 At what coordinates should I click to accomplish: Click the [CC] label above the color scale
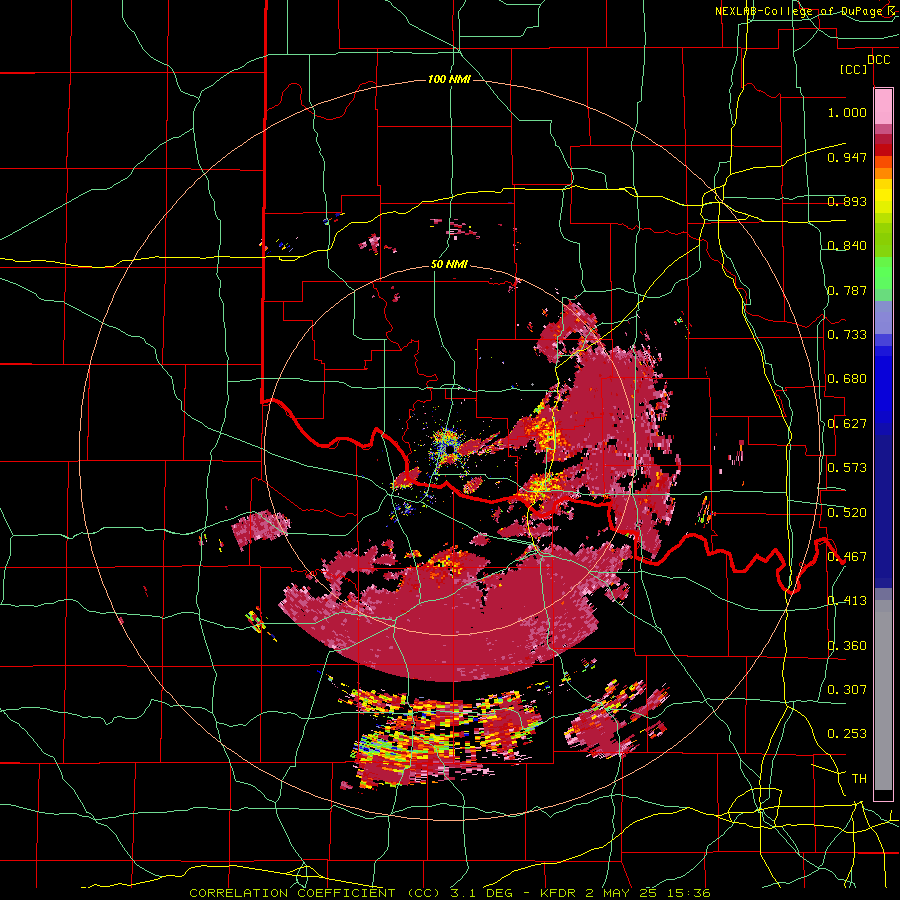(x=854, y=69)
